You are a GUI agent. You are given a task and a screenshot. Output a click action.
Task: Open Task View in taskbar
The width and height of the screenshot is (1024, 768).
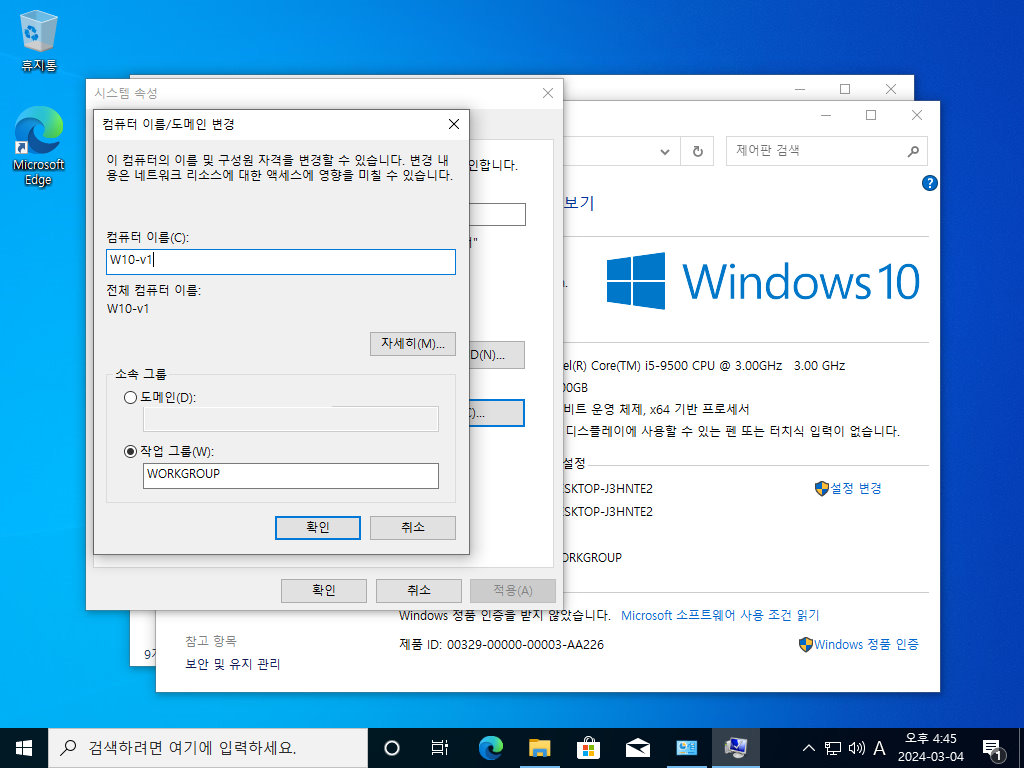tap(440, 748)
